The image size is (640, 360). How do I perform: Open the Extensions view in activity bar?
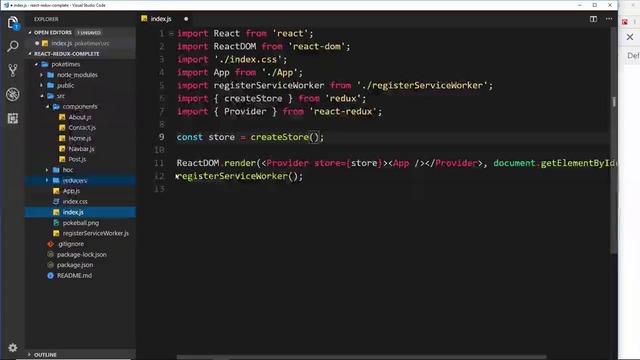click(x=13, y=118)
